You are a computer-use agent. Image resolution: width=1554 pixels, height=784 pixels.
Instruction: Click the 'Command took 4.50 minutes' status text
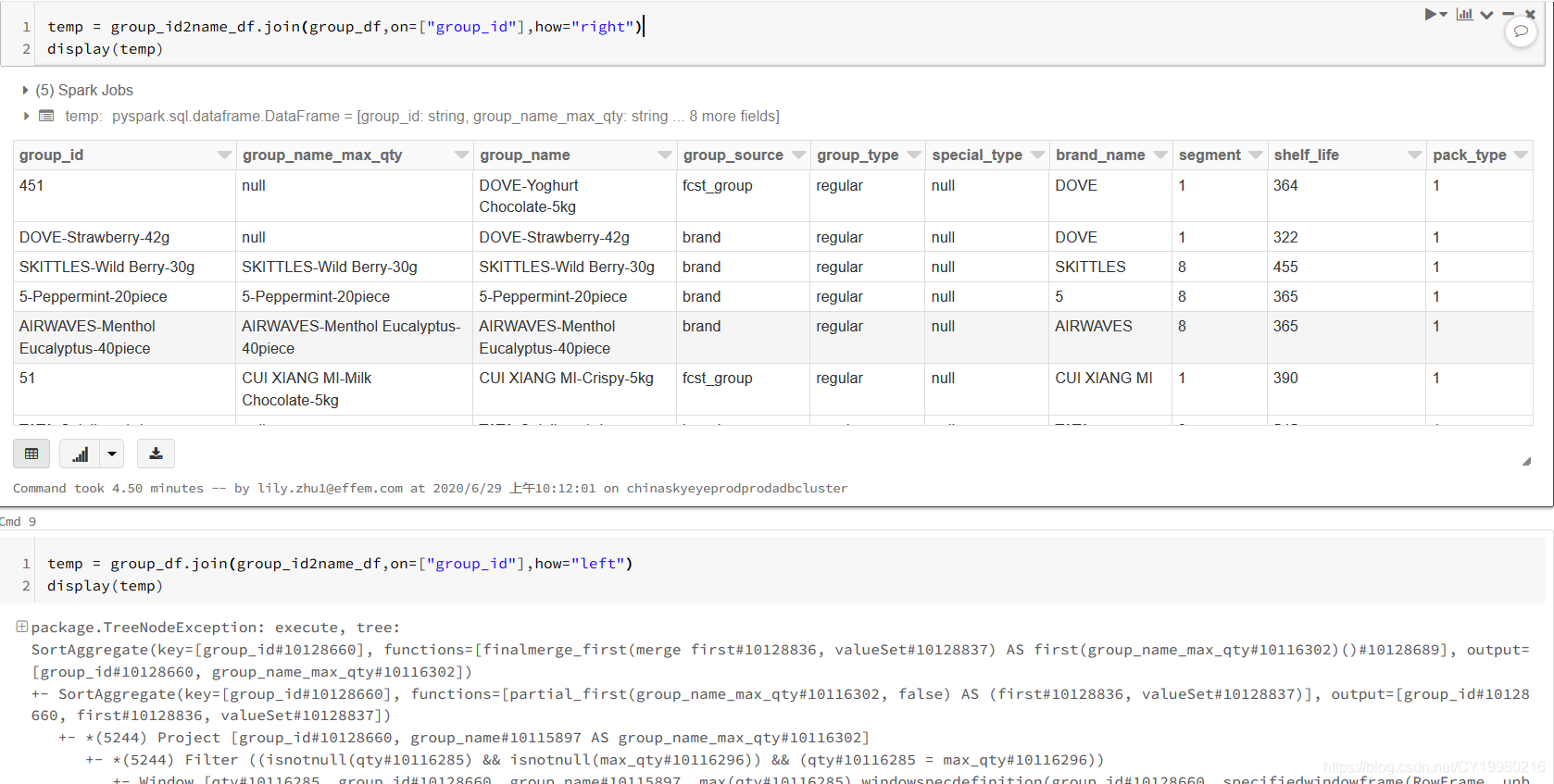(x=108, y=488)
